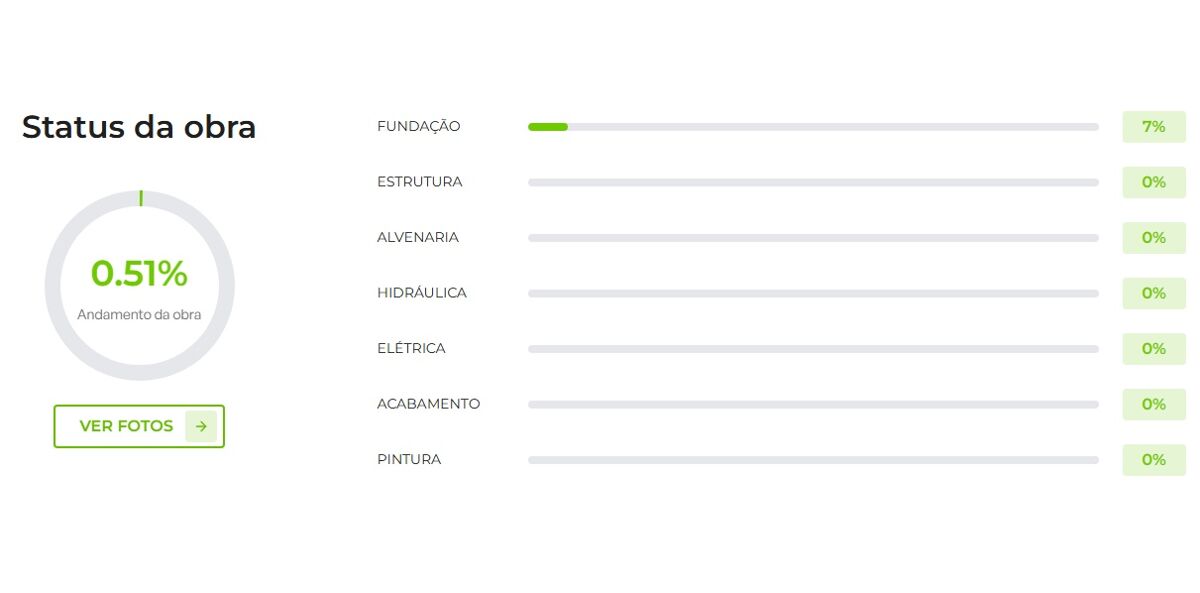This screenshot has height=593, width=1200.
Task: Click the 0.51% overall progress value
Action: click(x=139, y=274)
